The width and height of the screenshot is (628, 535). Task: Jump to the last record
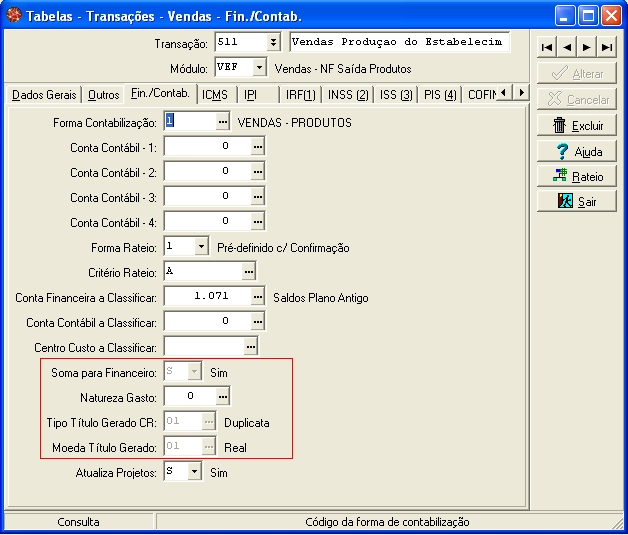tap(606, 47)
